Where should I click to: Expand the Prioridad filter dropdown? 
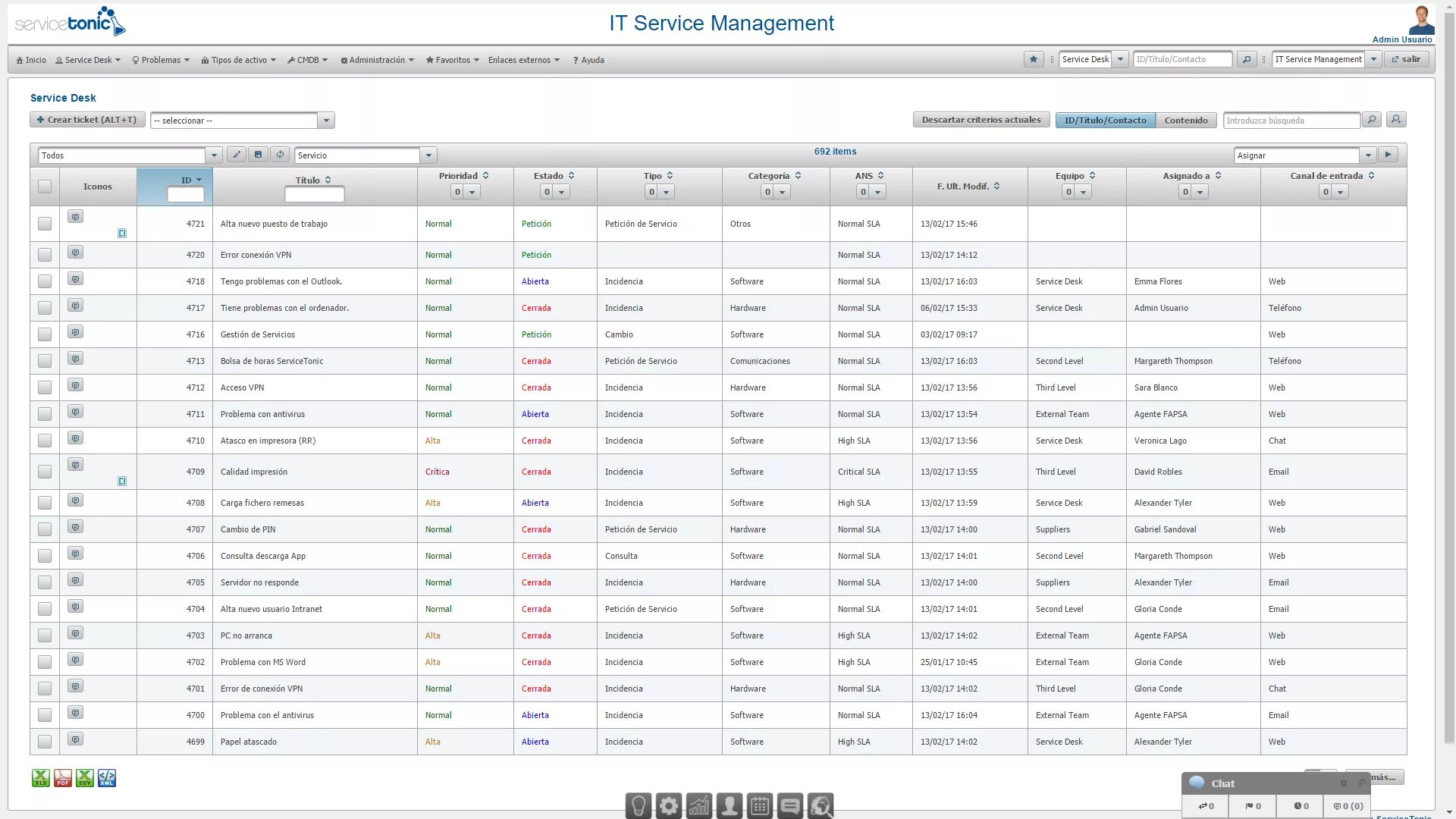coord(472,193)
